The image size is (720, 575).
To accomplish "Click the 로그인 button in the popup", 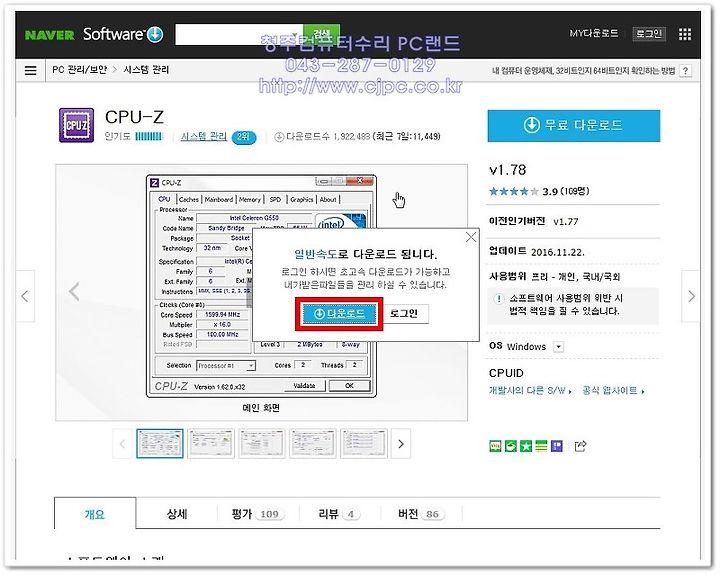I will pyautogui.click(x=404, y=314).
